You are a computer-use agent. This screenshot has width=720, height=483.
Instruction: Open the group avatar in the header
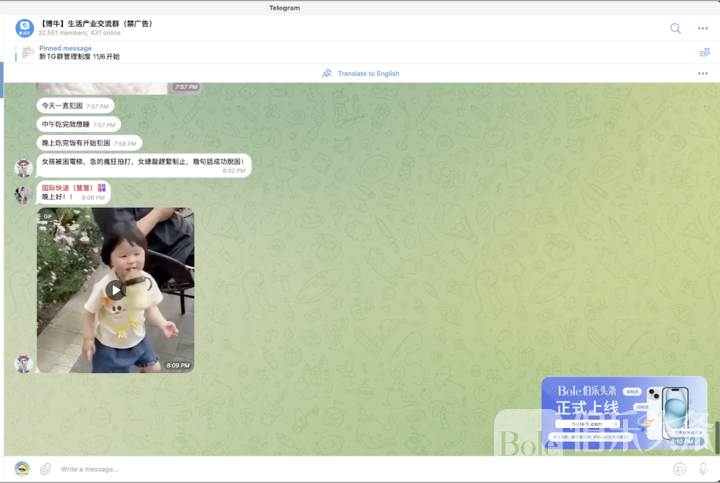tap(25, 28)
